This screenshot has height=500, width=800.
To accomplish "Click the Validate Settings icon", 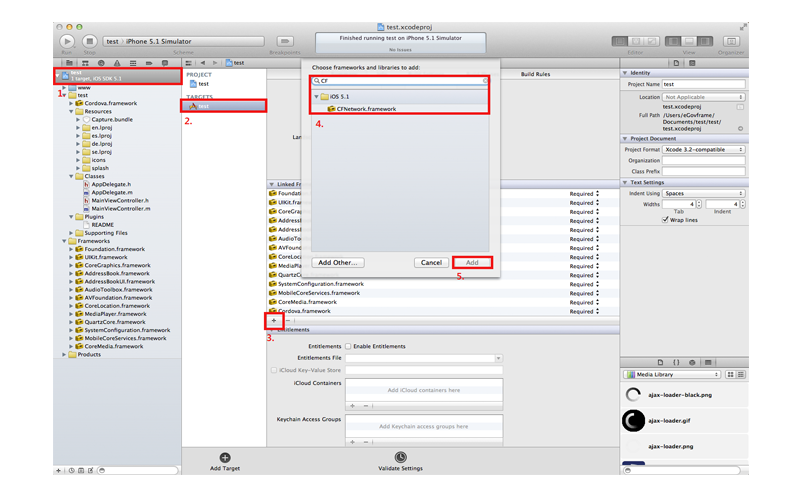I will click(400, 458).
